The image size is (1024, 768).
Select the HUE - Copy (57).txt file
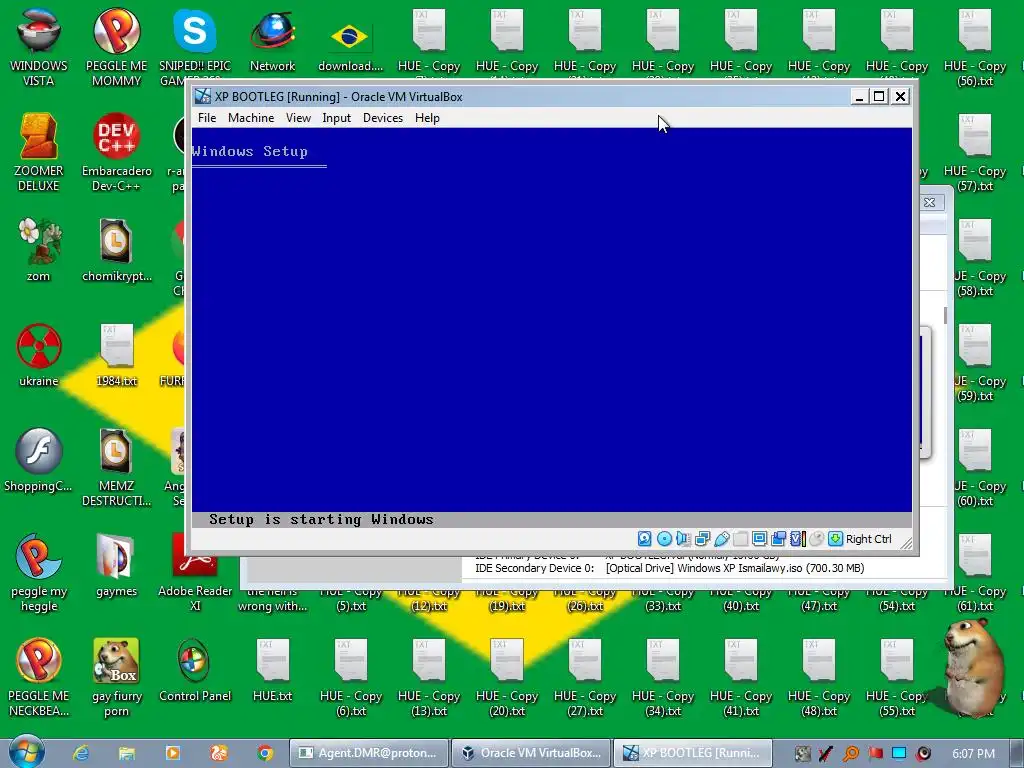tap(975, 152)
